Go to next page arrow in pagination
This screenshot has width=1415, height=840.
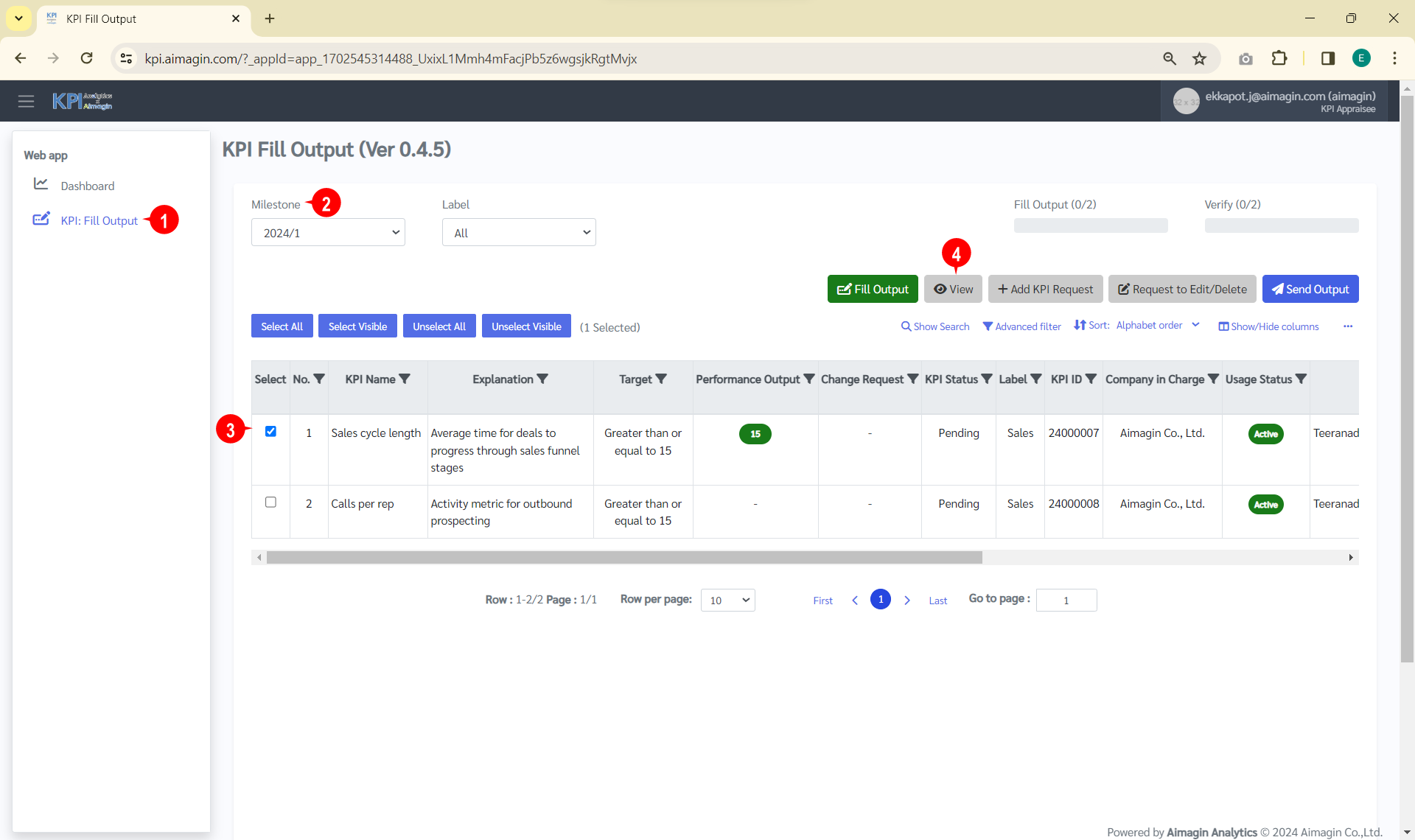click(x=907, y=601)
